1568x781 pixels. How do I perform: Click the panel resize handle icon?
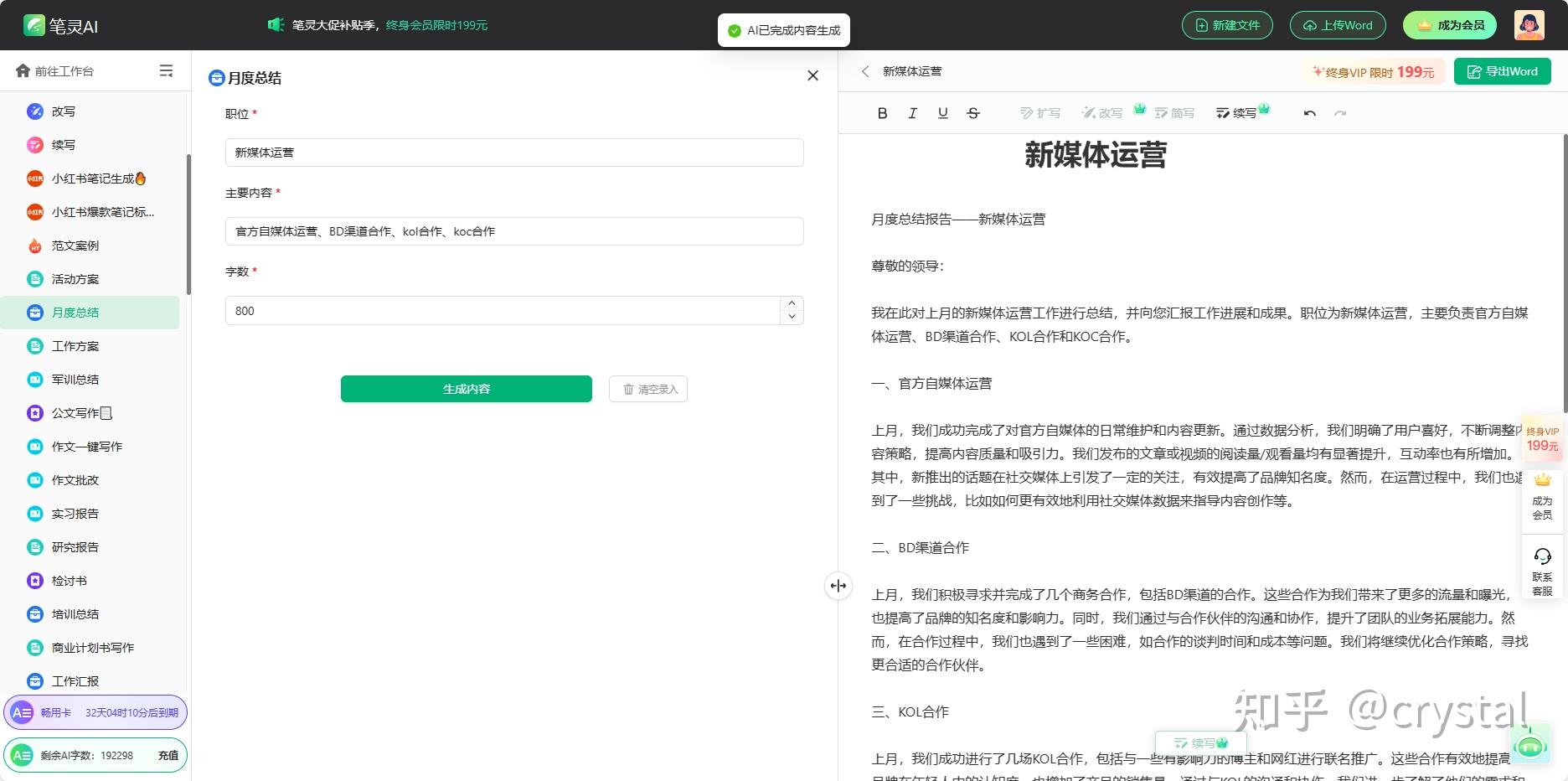pos(838,586)
